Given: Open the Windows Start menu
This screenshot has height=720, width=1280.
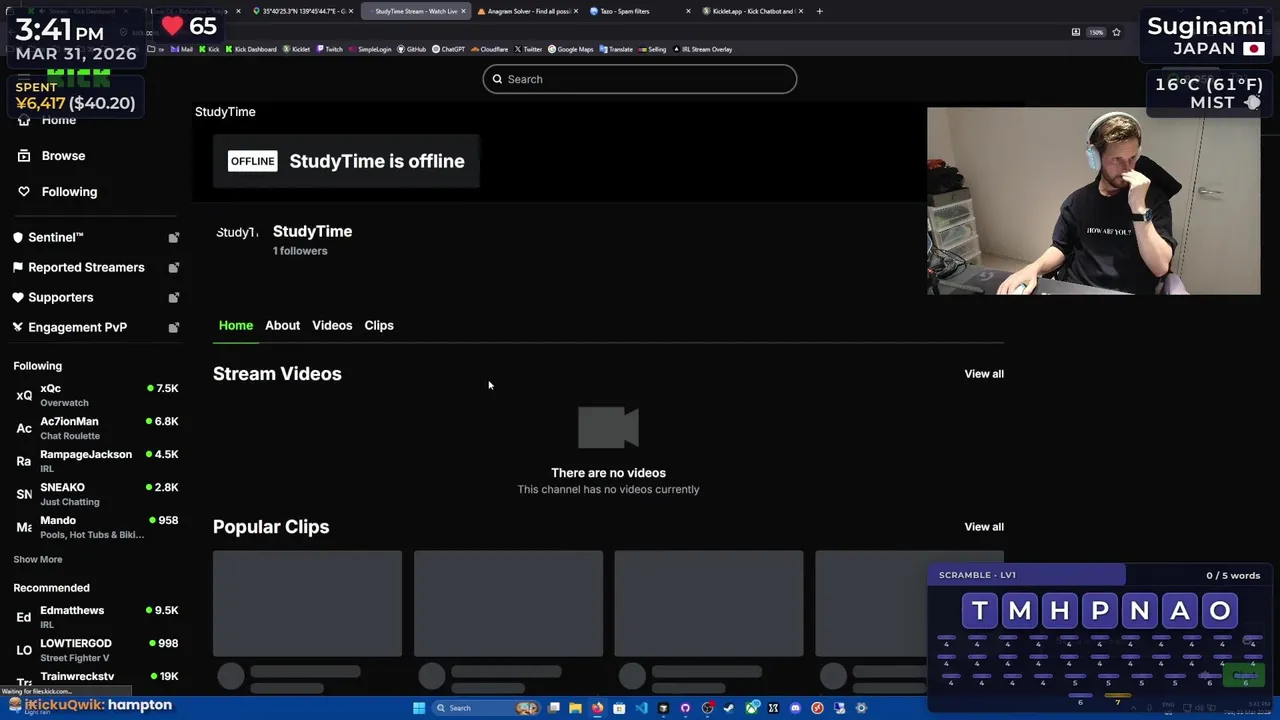Looking at the screenshot, I should [x=419, y=708].
